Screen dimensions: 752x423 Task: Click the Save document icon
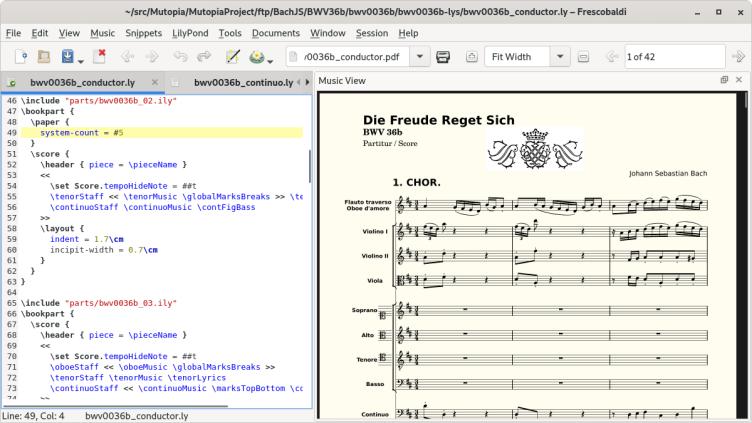pos(67,57)
